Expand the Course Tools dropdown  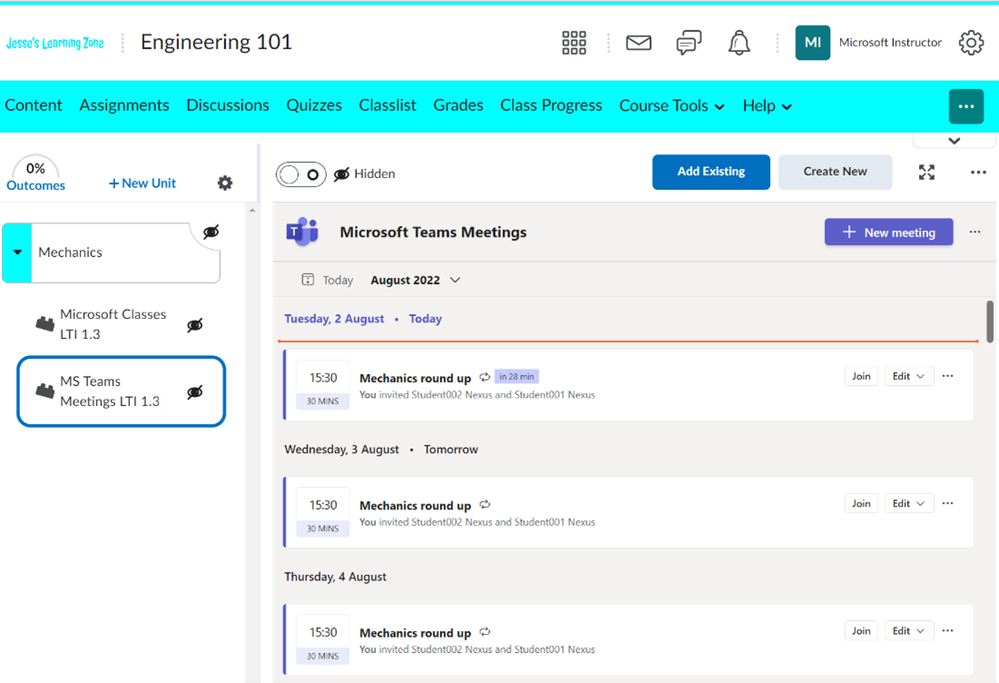pos(672,106)
